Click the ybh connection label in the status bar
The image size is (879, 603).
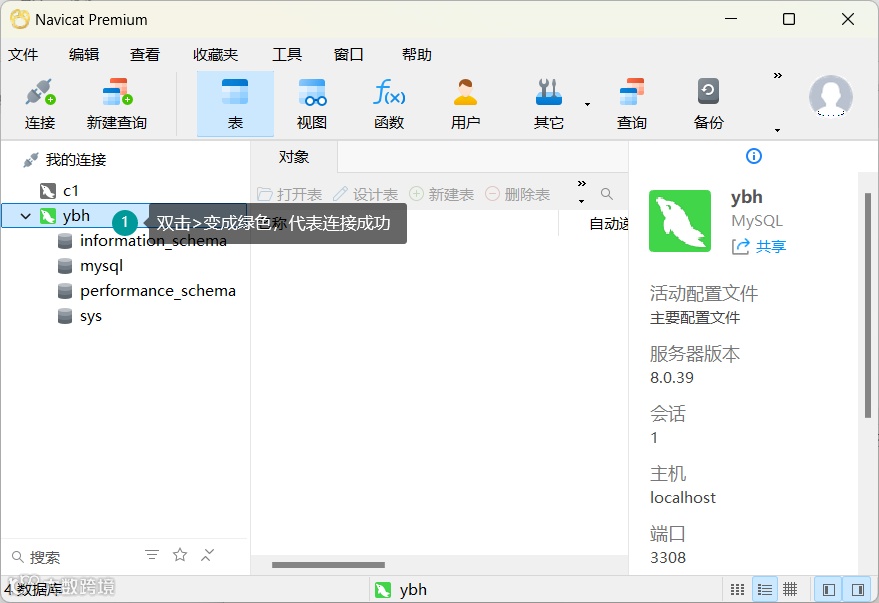pos(401,590)
